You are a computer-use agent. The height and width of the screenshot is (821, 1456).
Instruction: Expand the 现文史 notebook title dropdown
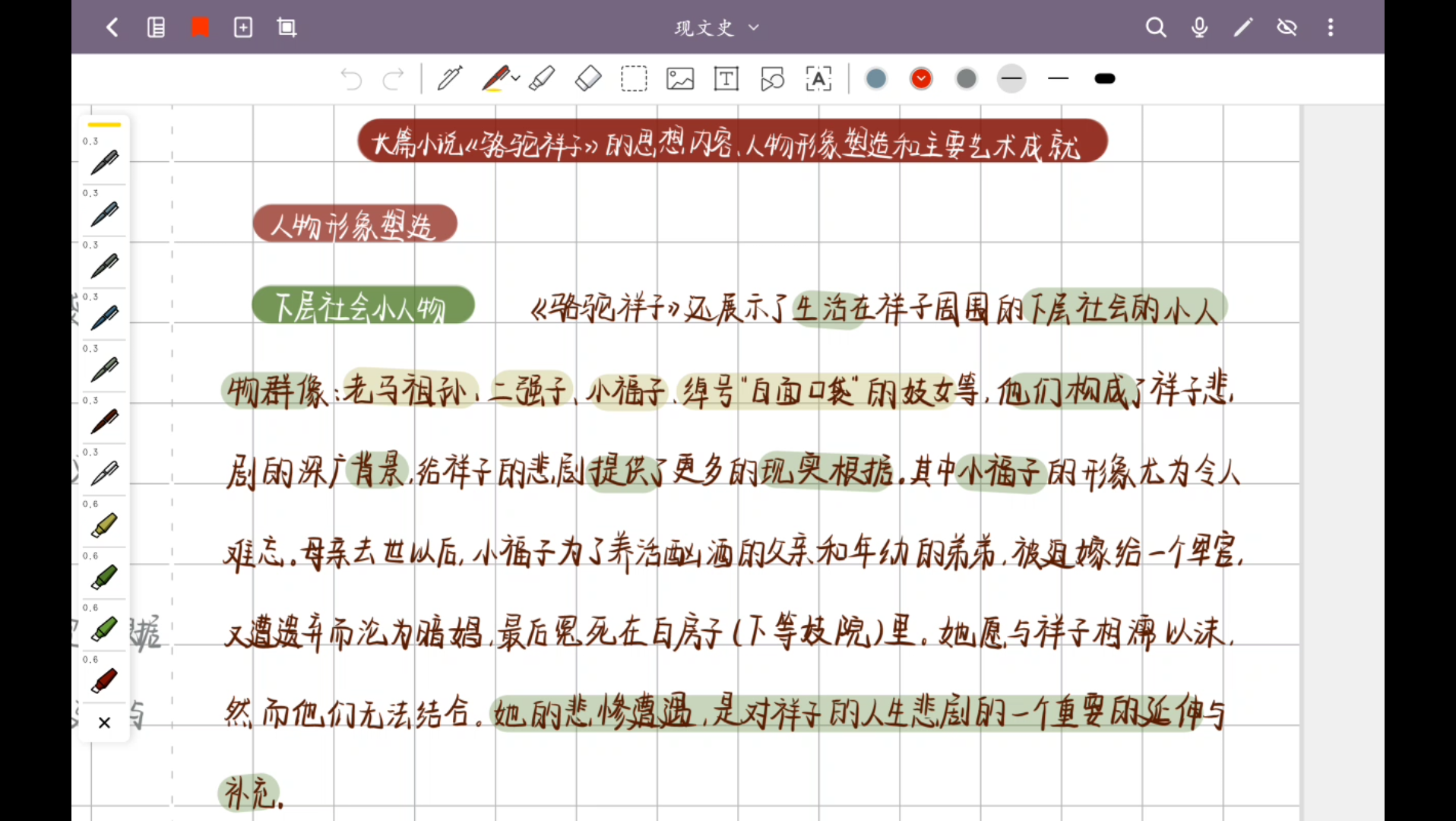coord(717,28)
